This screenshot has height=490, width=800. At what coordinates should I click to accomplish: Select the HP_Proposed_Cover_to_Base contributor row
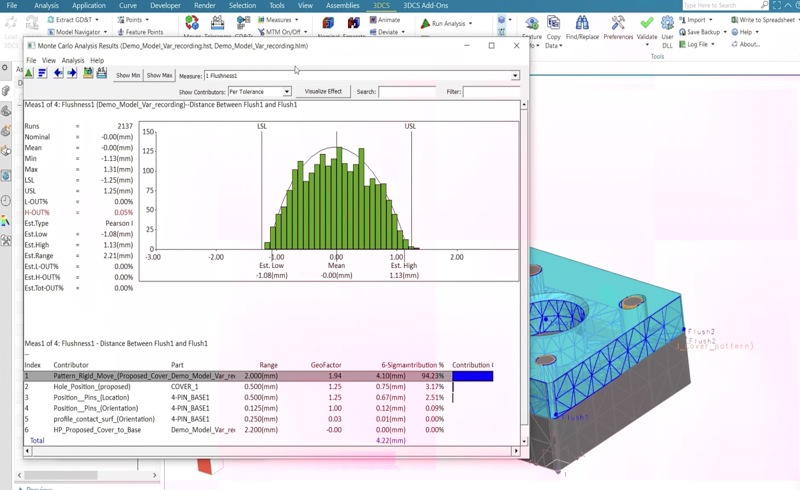[x=259, y=430]
